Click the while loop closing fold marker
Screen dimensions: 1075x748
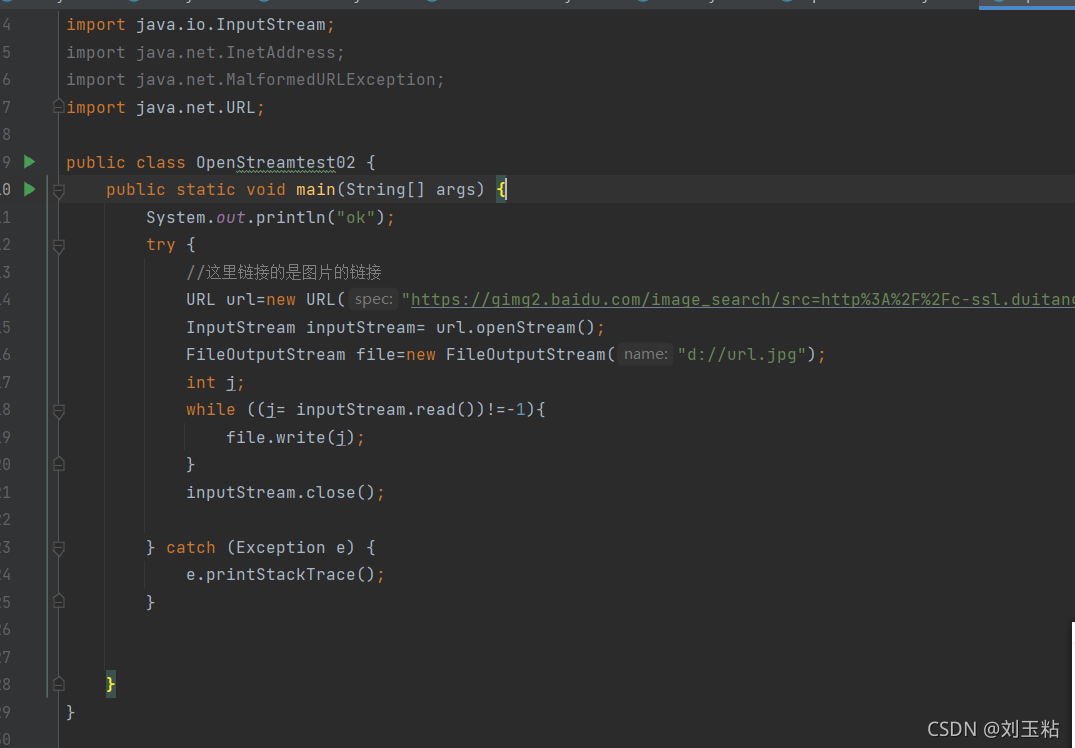[x=59, y=464]
